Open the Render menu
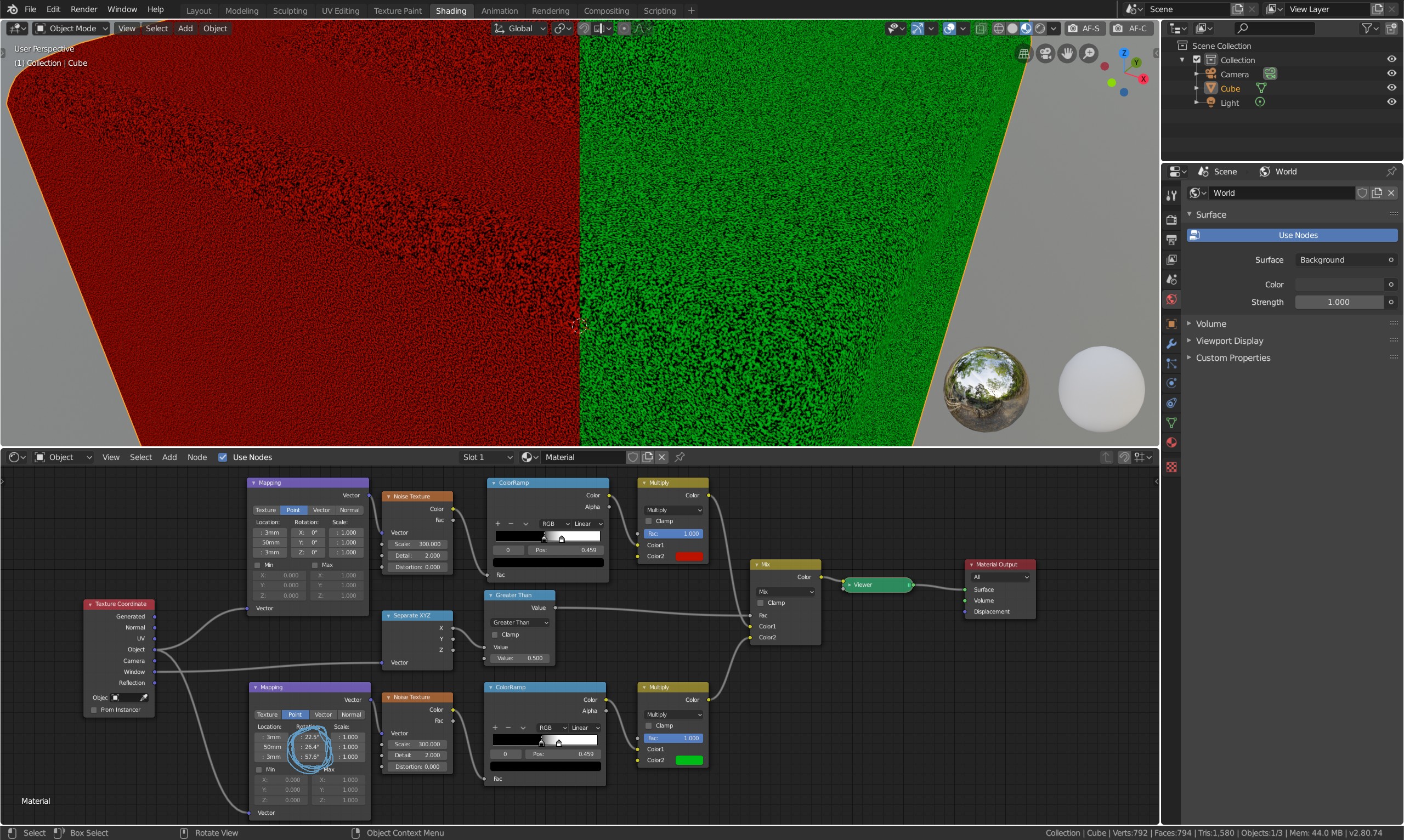Image resolution: width=1404 pixels, height=840 pixels. (x=84, y=10)
